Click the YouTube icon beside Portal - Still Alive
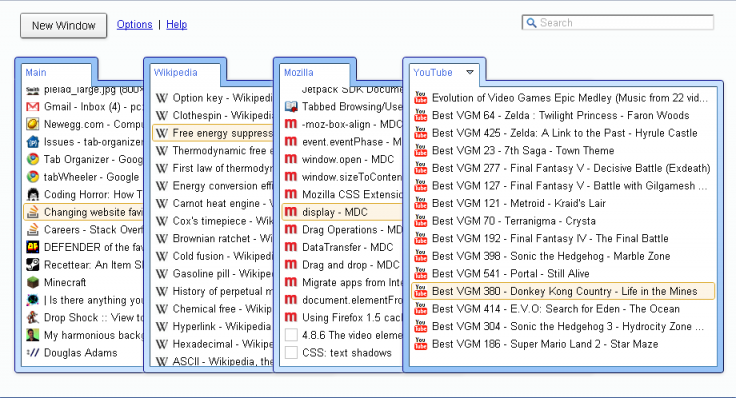 pyautogui.click(x=421, y=274)
